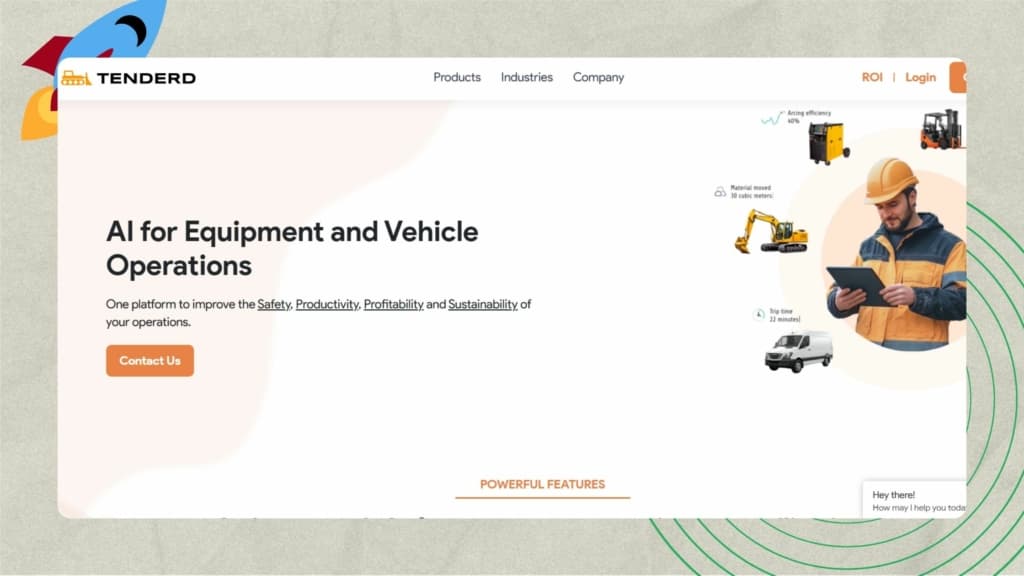Click the Login link
The image size is (1024, 576).
[920, 78]
